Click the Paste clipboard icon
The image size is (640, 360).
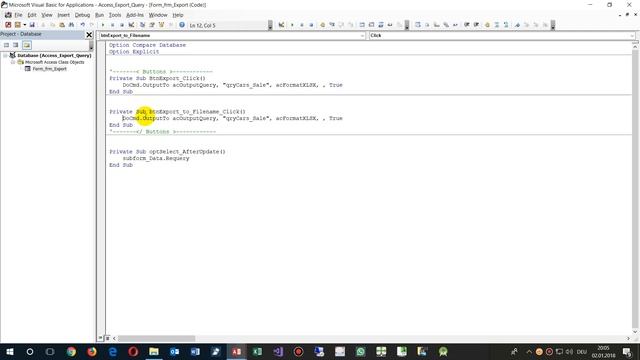coord(62,25)
